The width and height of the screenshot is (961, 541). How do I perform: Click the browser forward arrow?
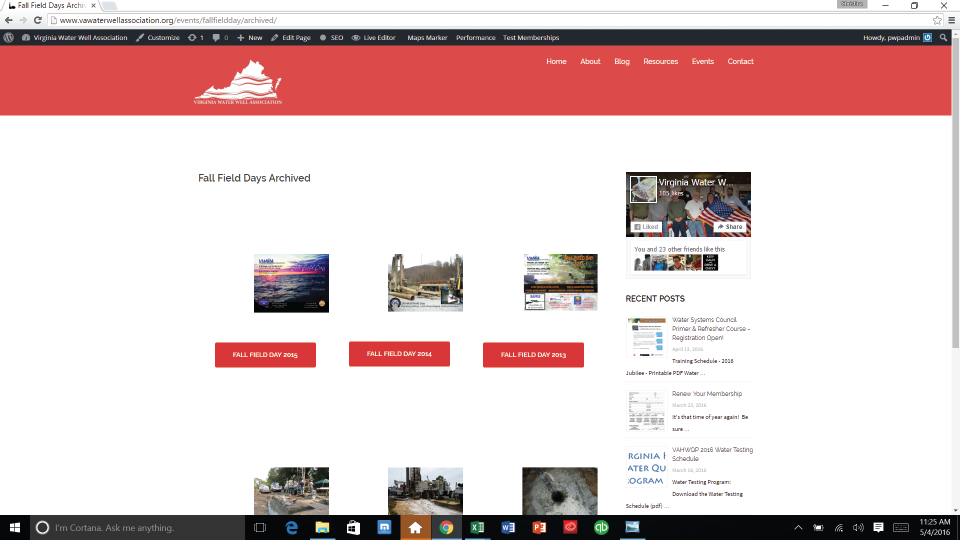coord(23,20)
